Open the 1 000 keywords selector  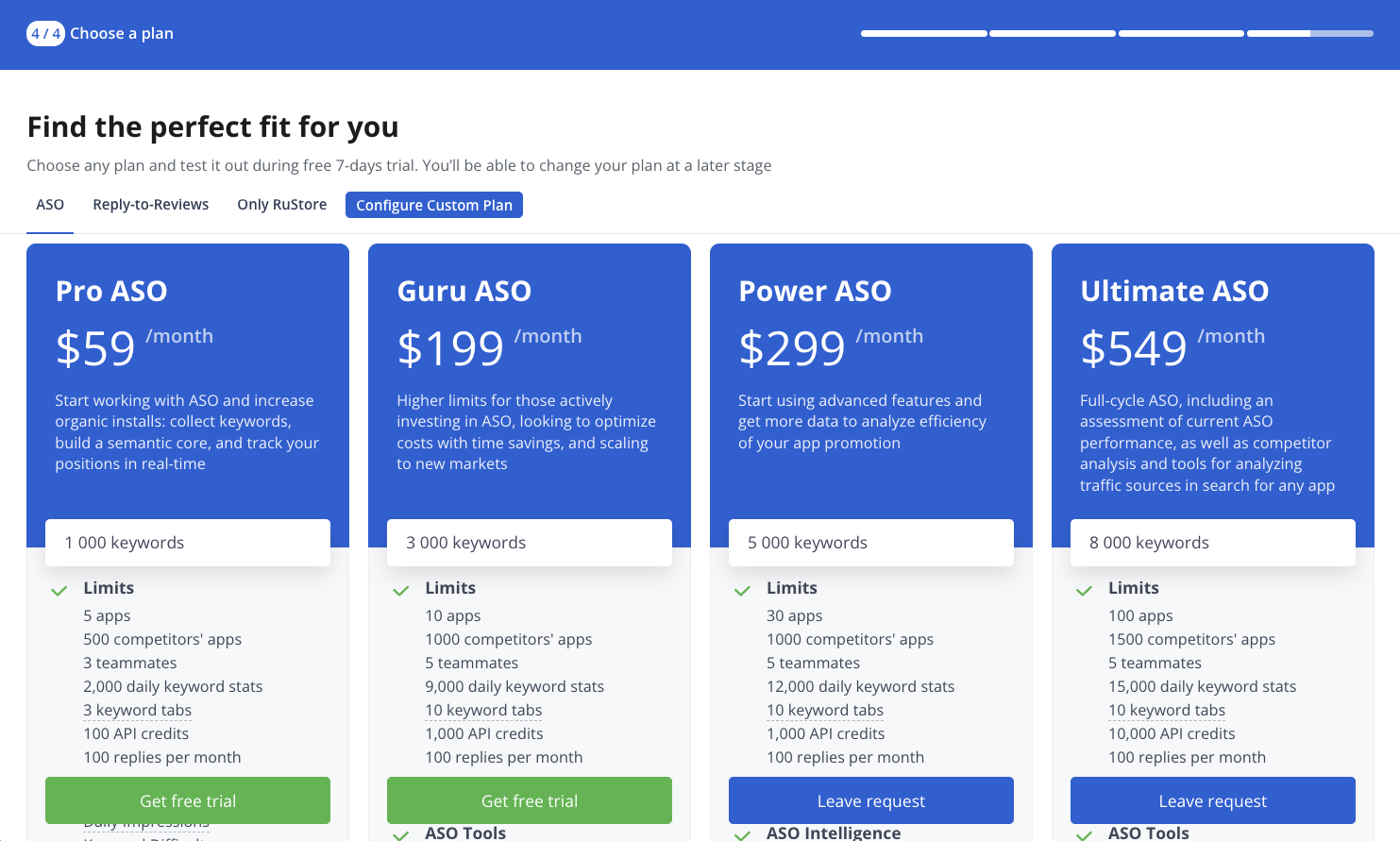(188, 543)
